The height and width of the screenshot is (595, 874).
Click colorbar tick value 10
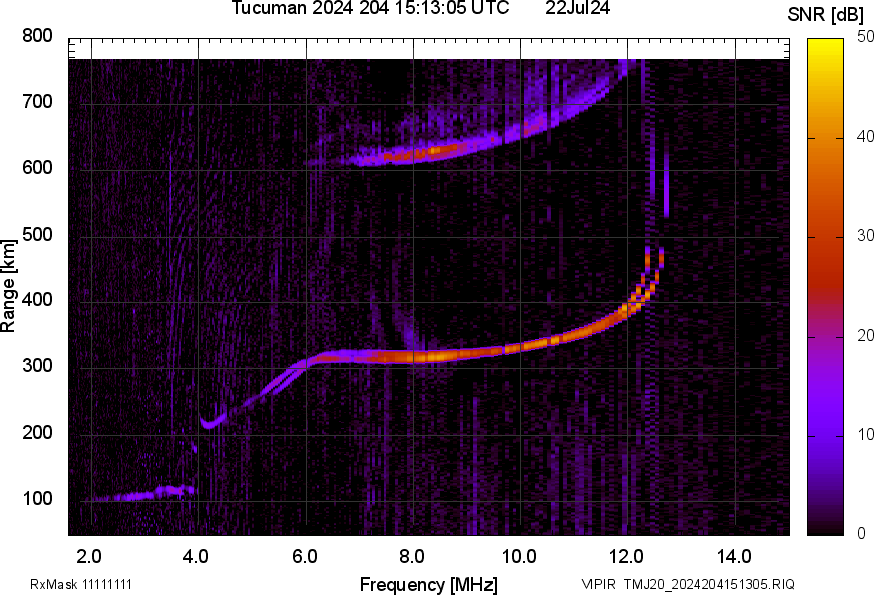tap(865, 435)
